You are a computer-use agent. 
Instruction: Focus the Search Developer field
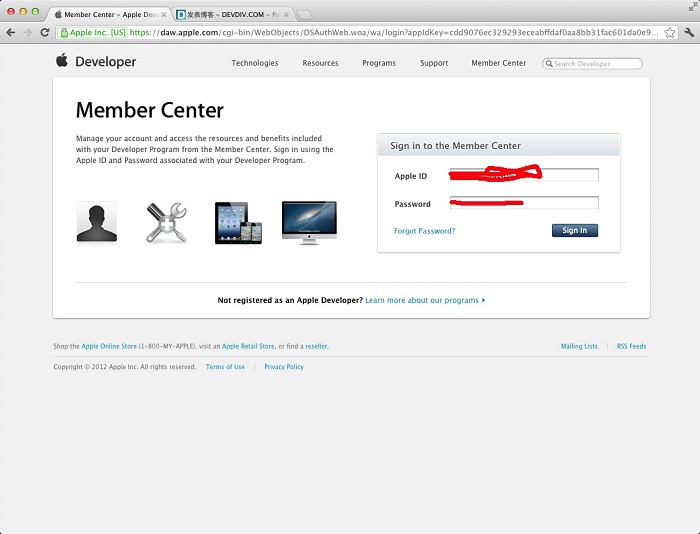(592, 64)
